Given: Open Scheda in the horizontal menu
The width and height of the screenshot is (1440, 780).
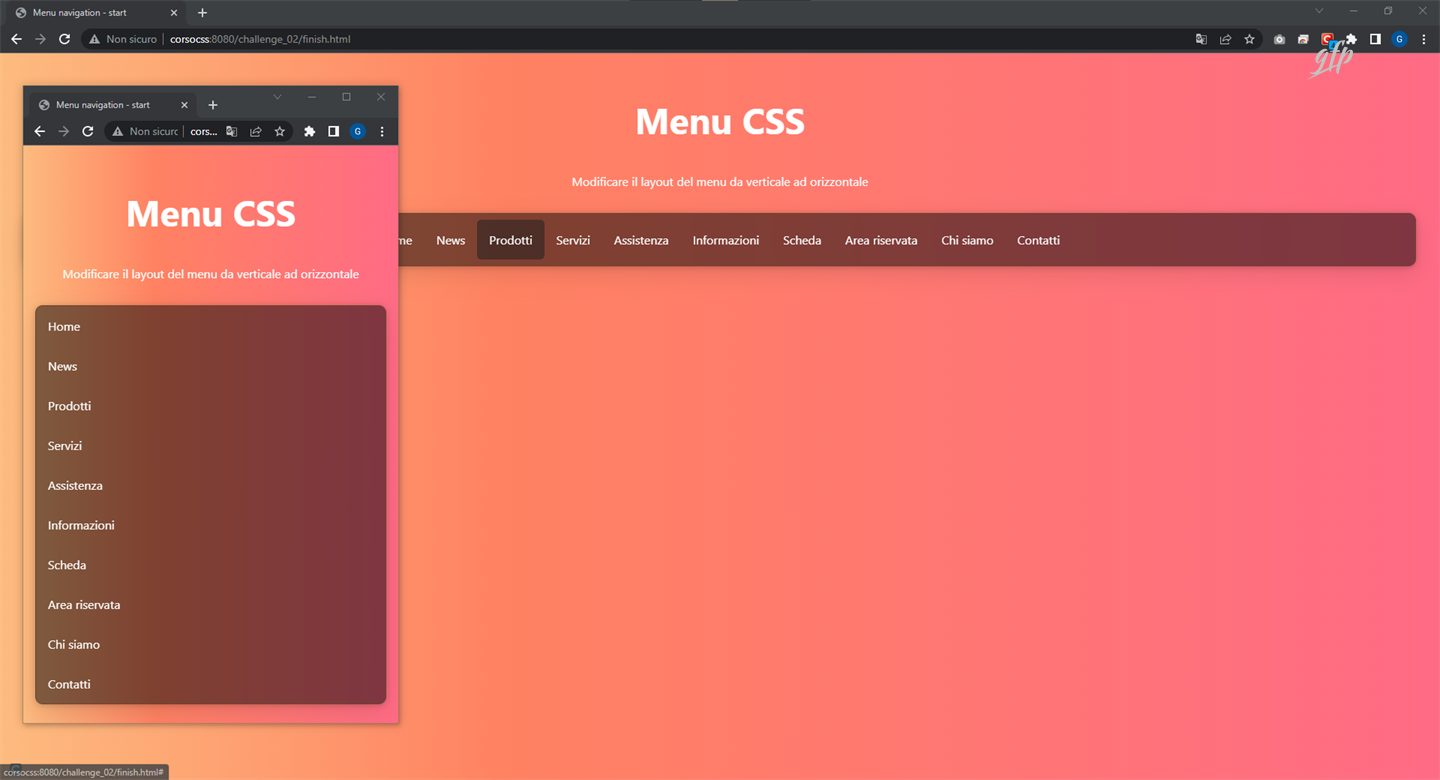Looking at the screenshot, I should (802, 240).
